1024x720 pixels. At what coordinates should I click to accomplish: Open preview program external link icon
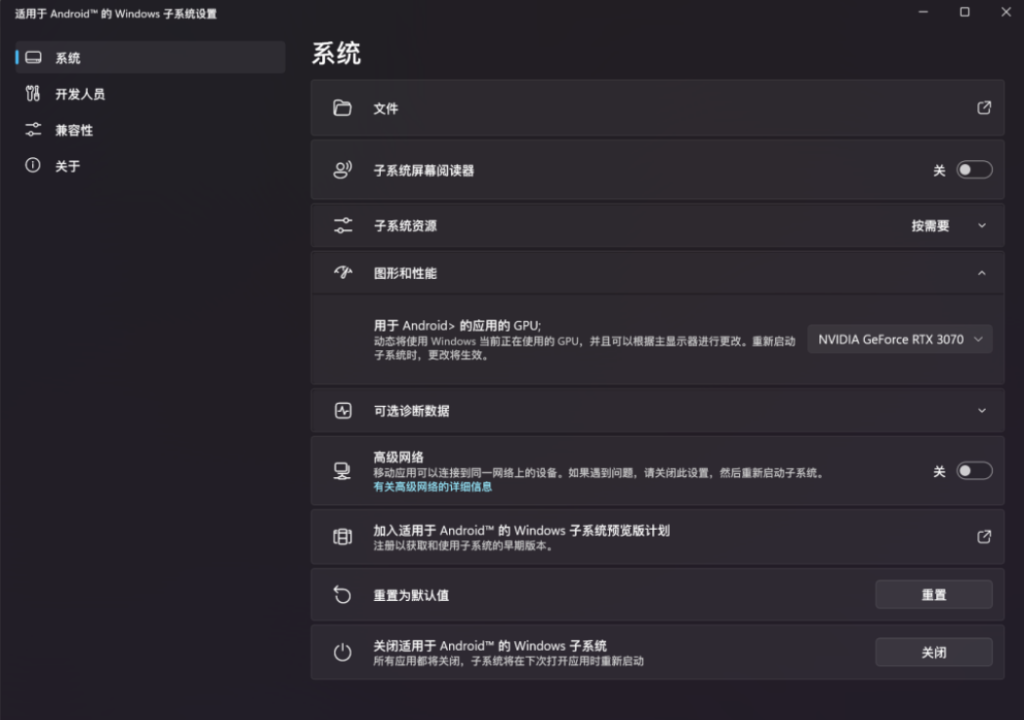pyautogui.click(x=984, y=536)
